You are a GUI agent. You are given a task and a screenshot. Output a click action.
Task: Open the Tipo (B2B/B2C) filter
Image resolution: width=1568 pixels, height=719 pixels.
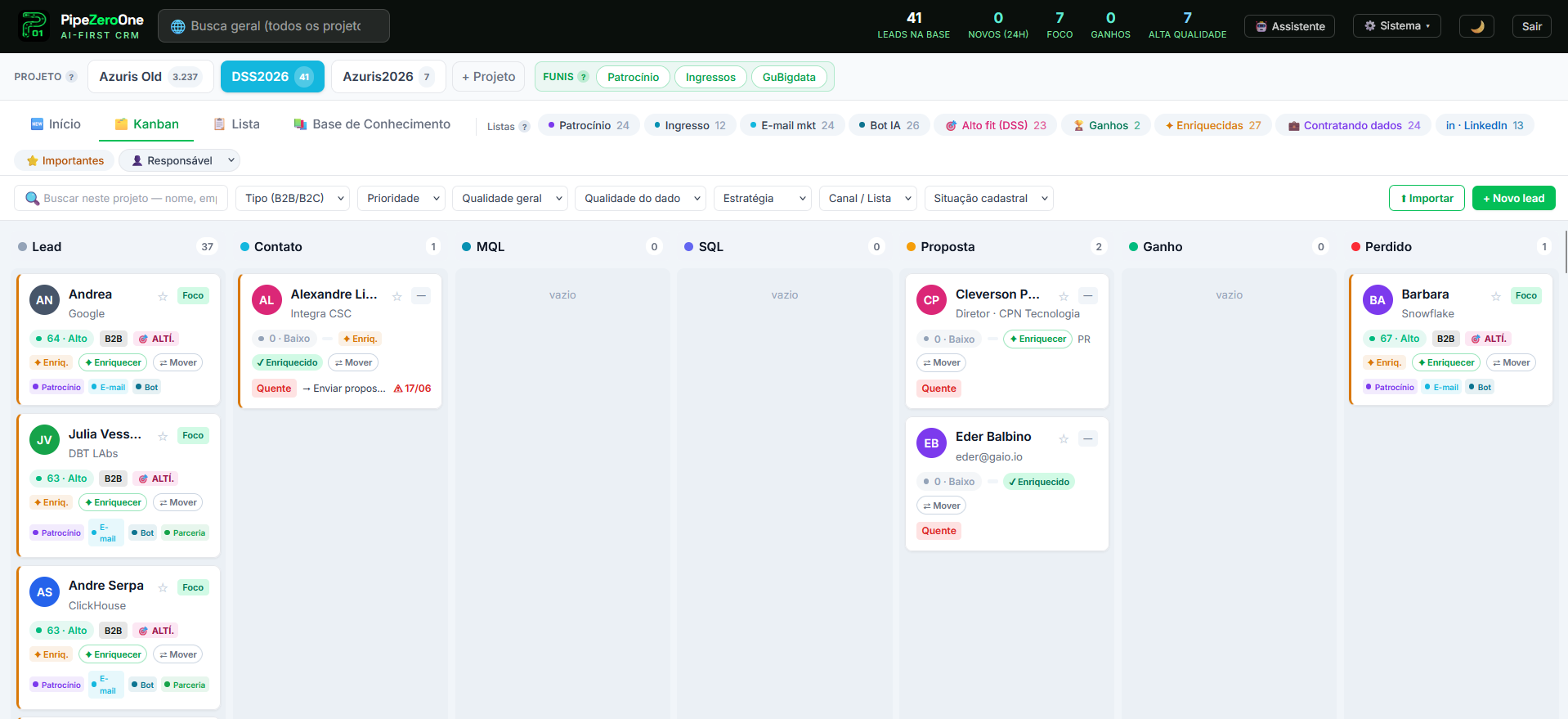pos(293,198)
